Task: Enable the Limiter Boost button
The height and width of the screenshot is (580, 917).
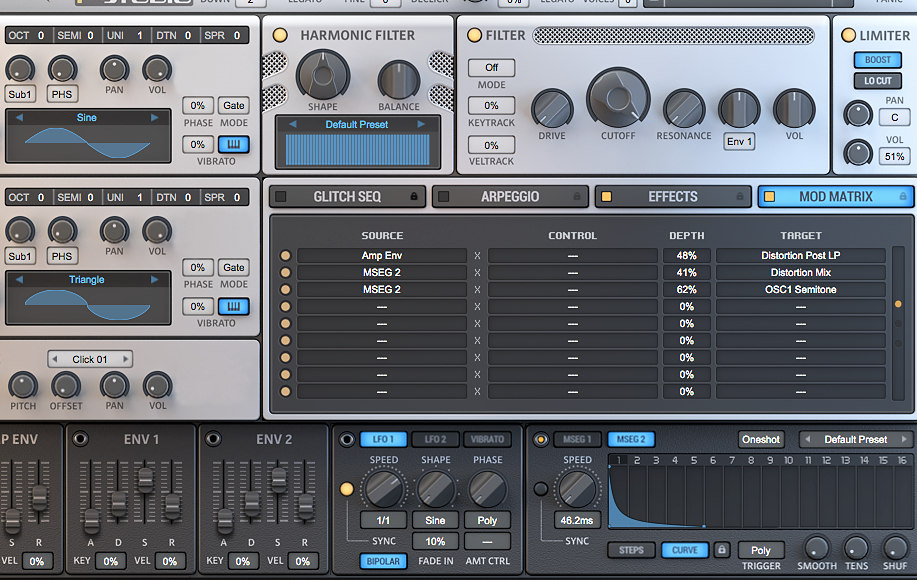Action: tap(877, 60)
